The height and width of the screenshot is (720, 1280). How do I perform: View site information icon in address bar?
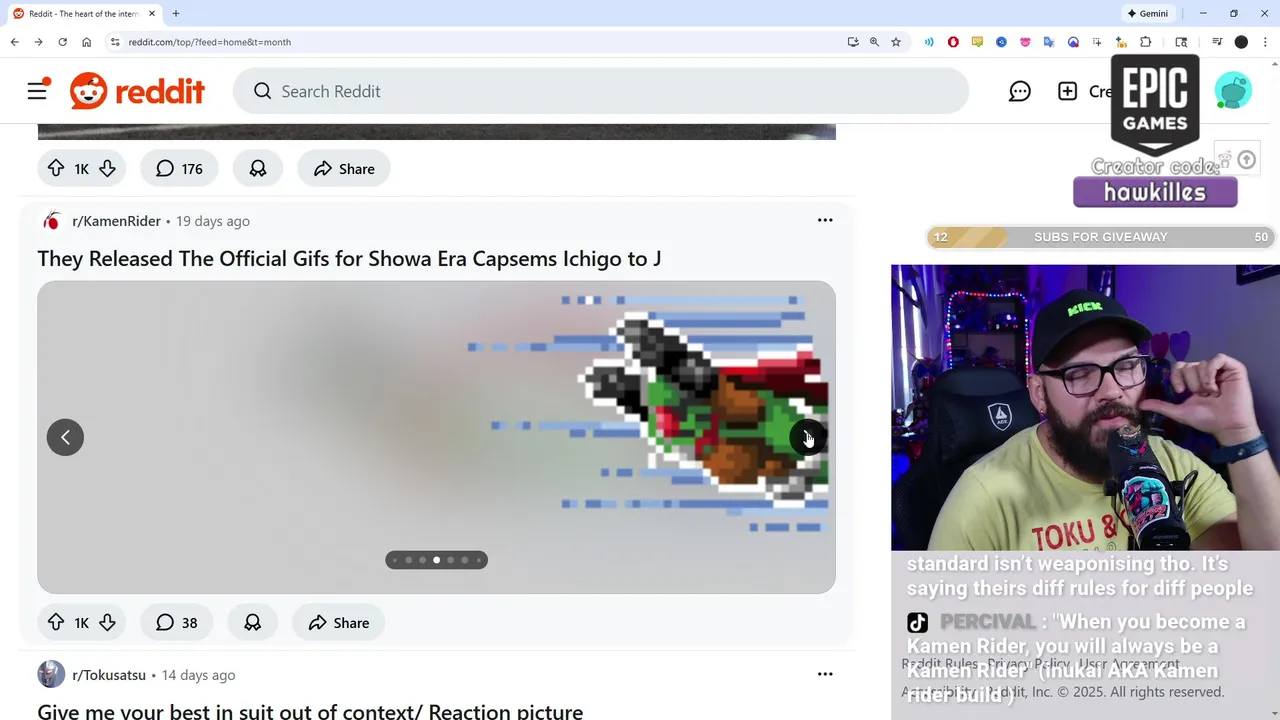coord(115,42)
